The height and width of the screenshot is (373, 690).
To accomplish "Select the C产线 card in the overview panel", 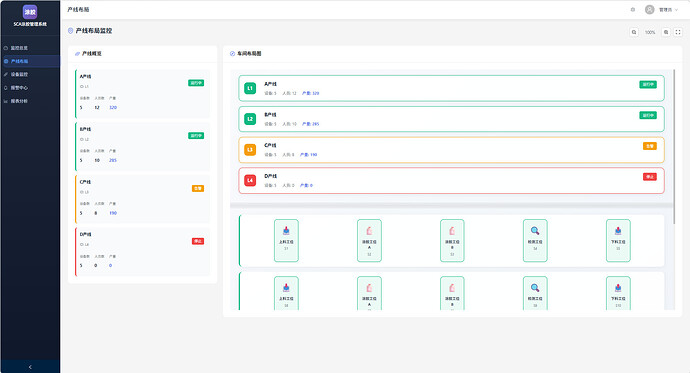I will [143, 199].
